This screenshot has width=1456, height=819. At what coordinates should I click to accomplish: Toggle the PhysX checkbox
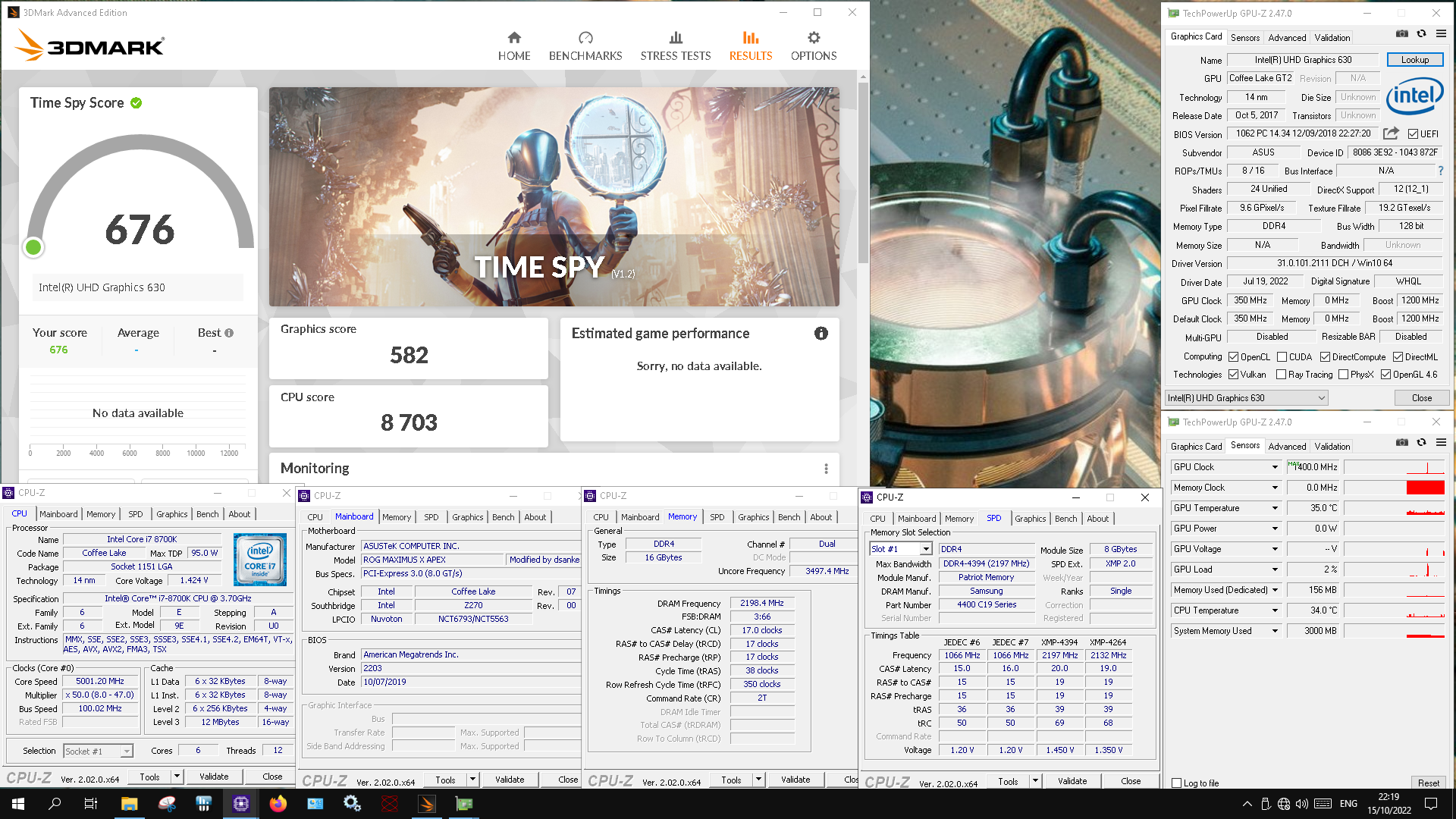tap(1343, 375)
